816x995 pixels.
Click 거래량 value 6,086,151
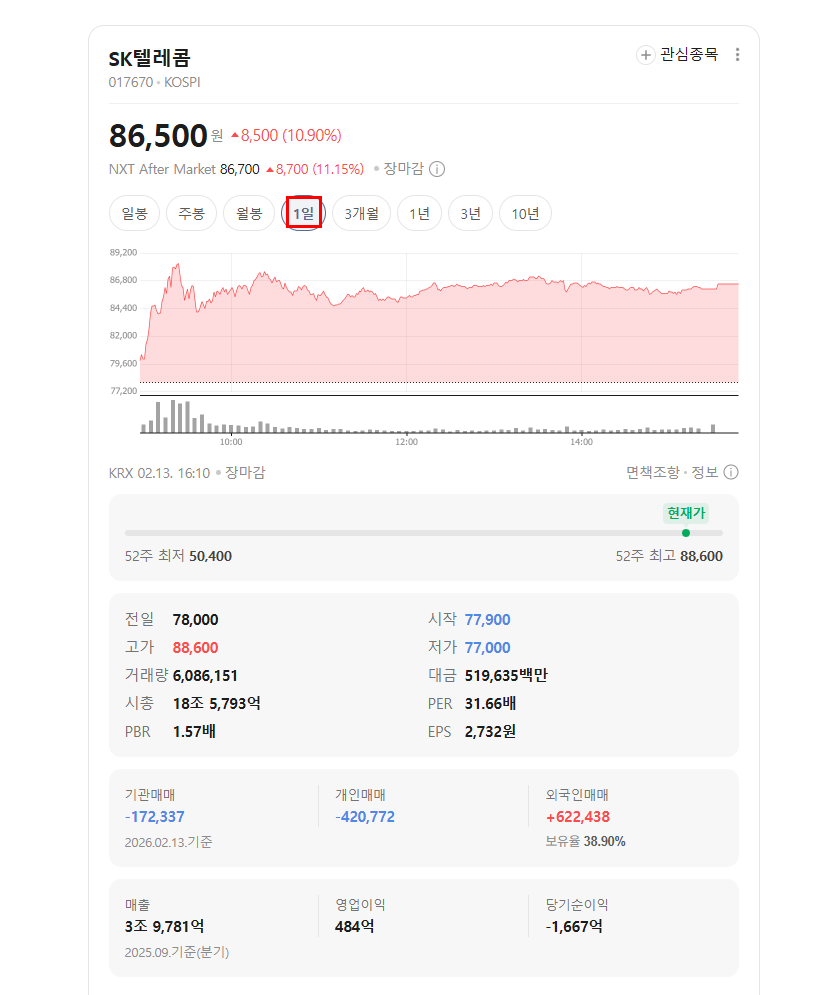[x=205, y=676]
